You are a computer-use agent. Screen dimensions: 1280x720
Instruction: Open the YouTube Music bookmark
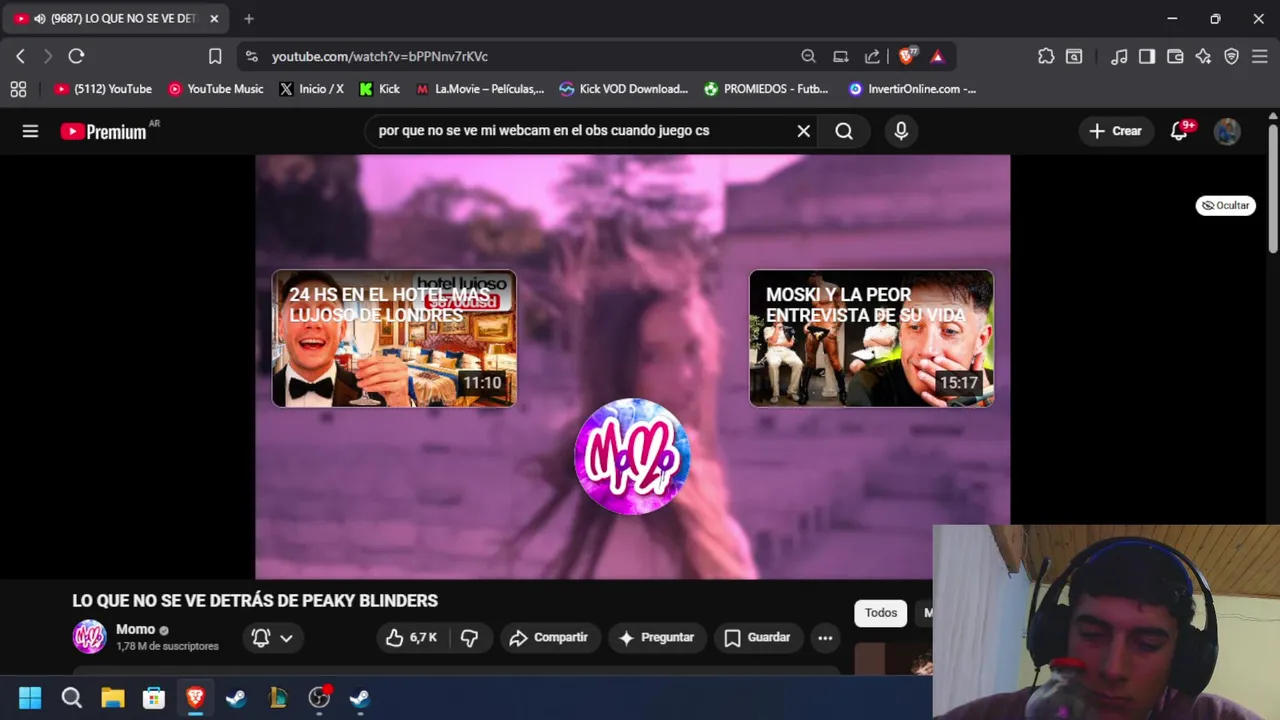tap(215, 89)
